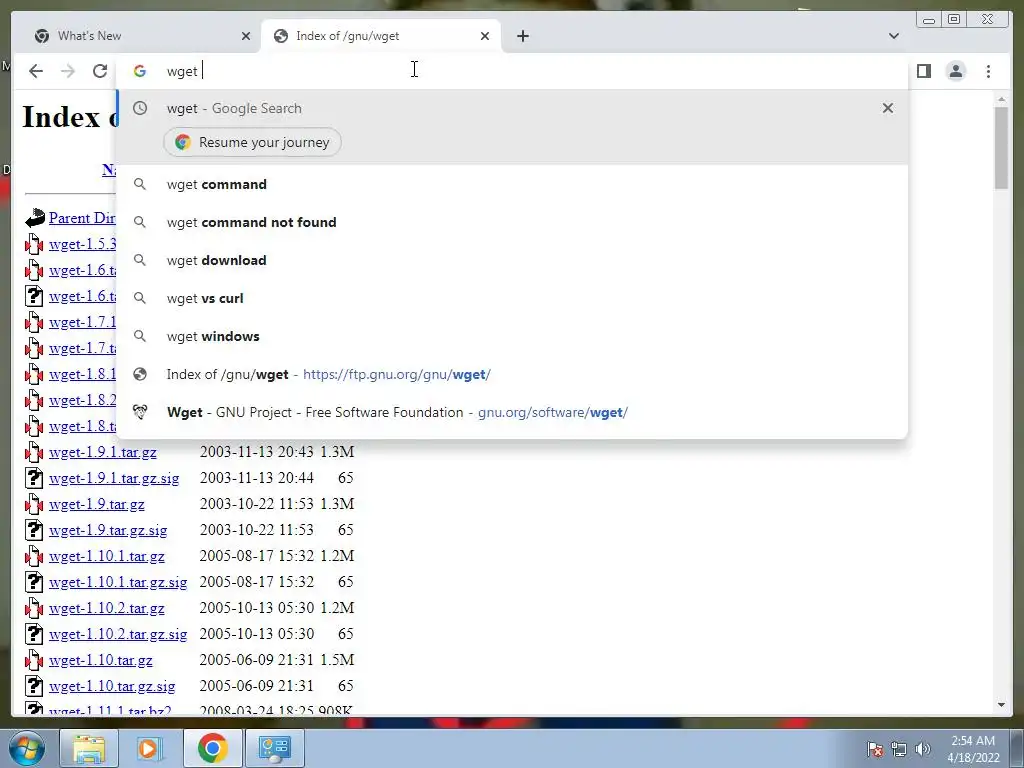
Task: Reload the current page
Action: (x=99, y=71)
